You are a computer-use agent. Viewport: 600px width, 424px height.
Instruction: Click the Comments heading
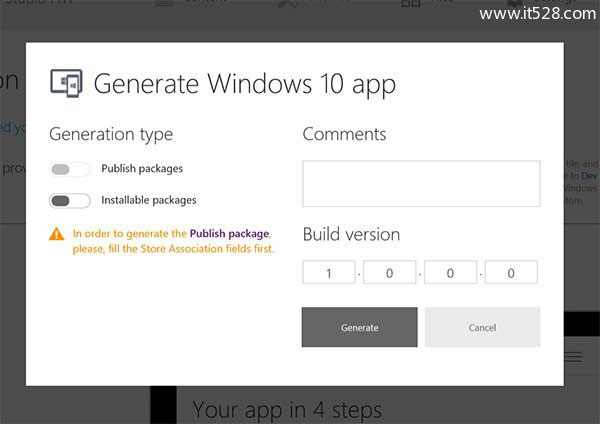[344, 134]
